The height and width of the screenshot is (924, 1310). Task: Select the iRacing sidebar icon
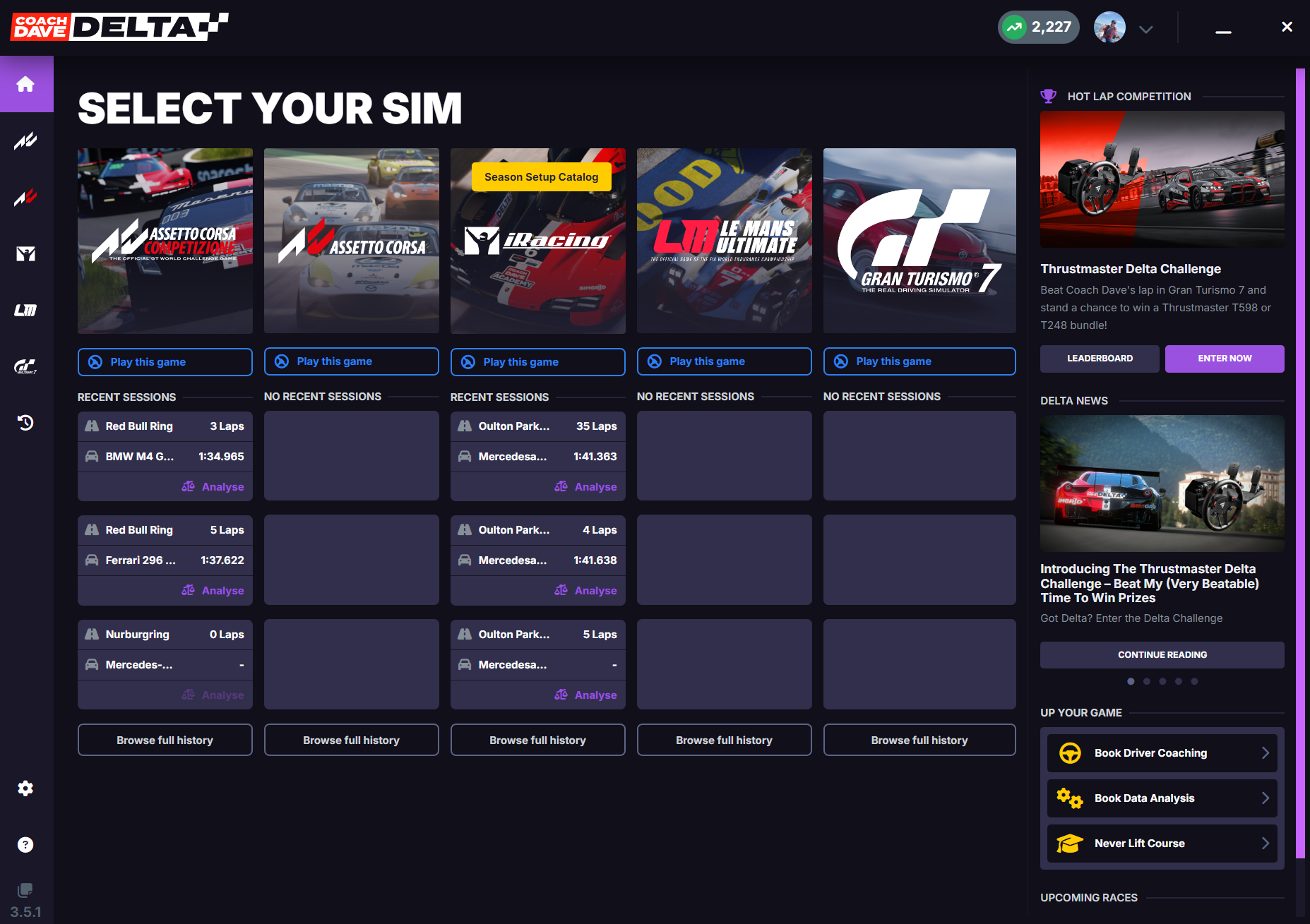pyautogui.click(x=25, y=254)
